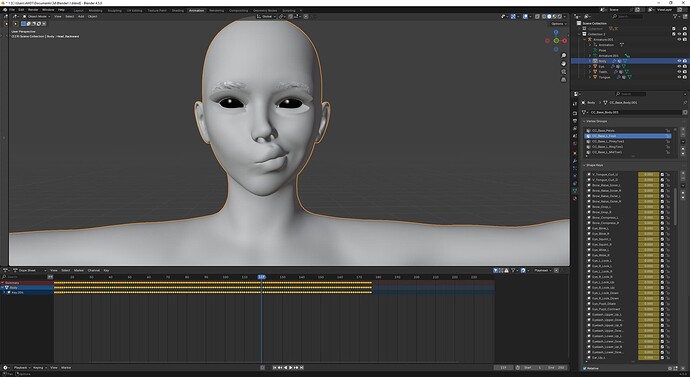This screenshot has height=377, width=690.
Task: Click the blue current frame playhead marker
Action: (261, 277)
